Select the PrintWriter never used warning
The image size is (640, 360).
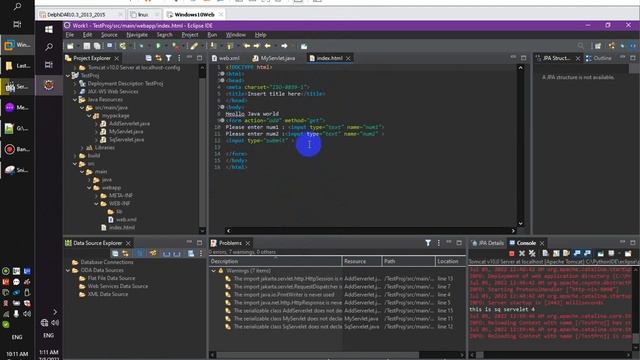coord(284,295)
